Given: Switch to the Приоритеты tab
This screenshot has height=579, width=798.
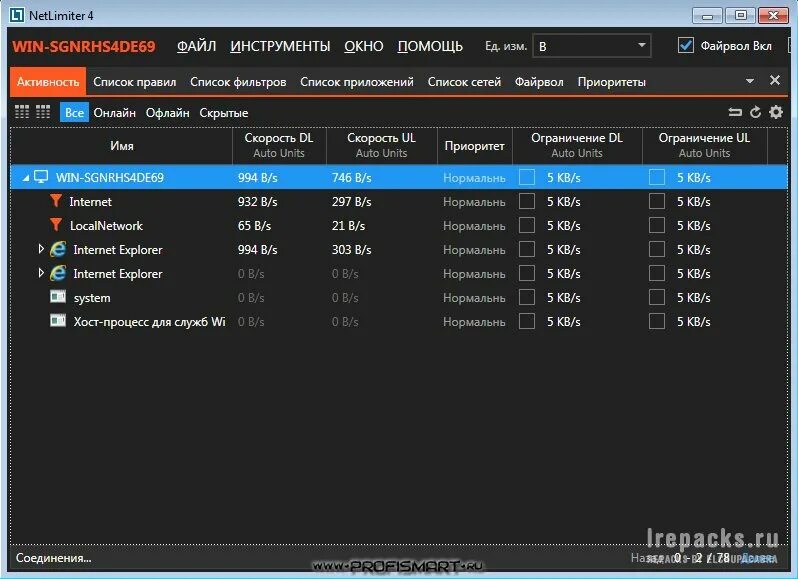Looking at the screenshot, I should coord(612,82).
